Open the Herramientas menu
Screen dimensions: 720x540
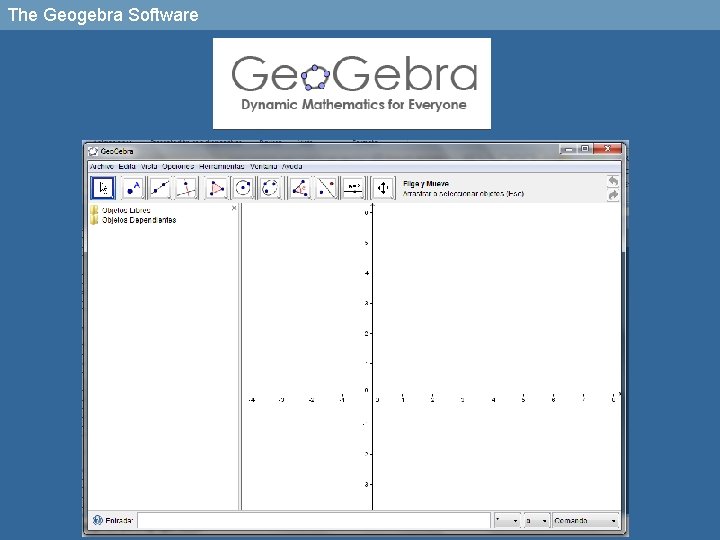point(222,166)
